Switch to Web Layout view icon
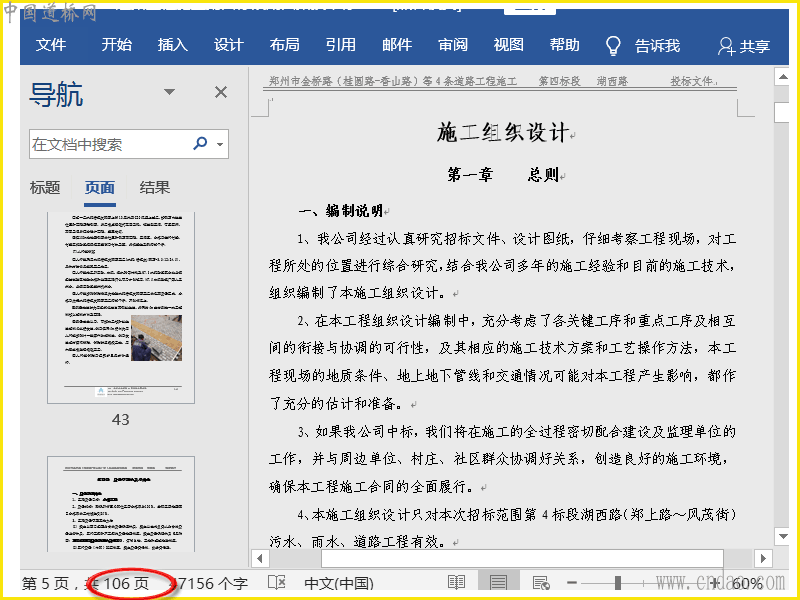Screen dimensions: 800x600 click(540, 583)
